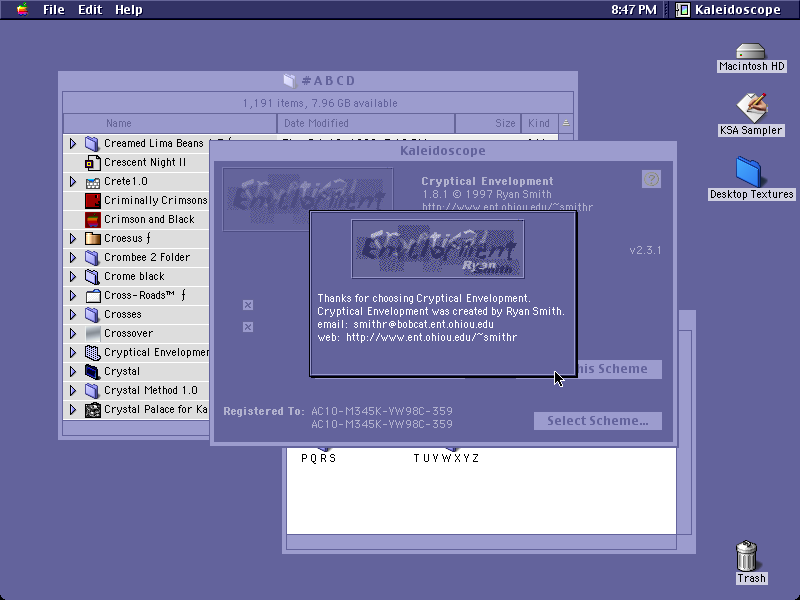
Task: Sort the list by the Name column
Action: [x=170, y=123]
